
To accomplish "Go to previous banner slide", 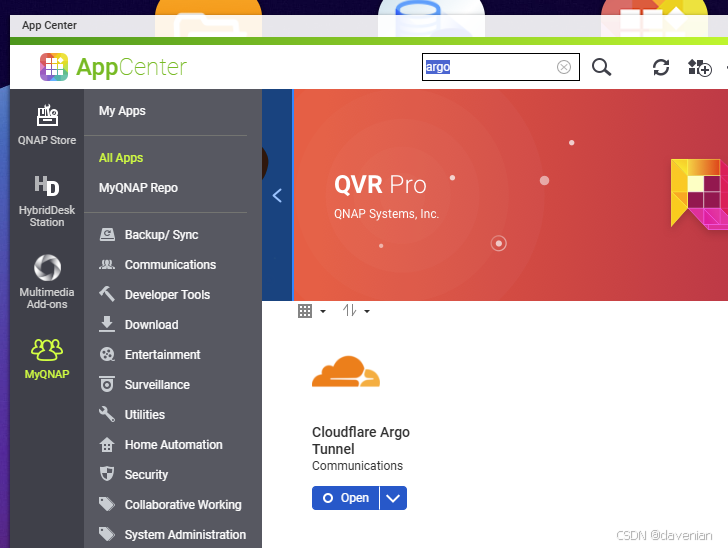I will pos(277,196).
